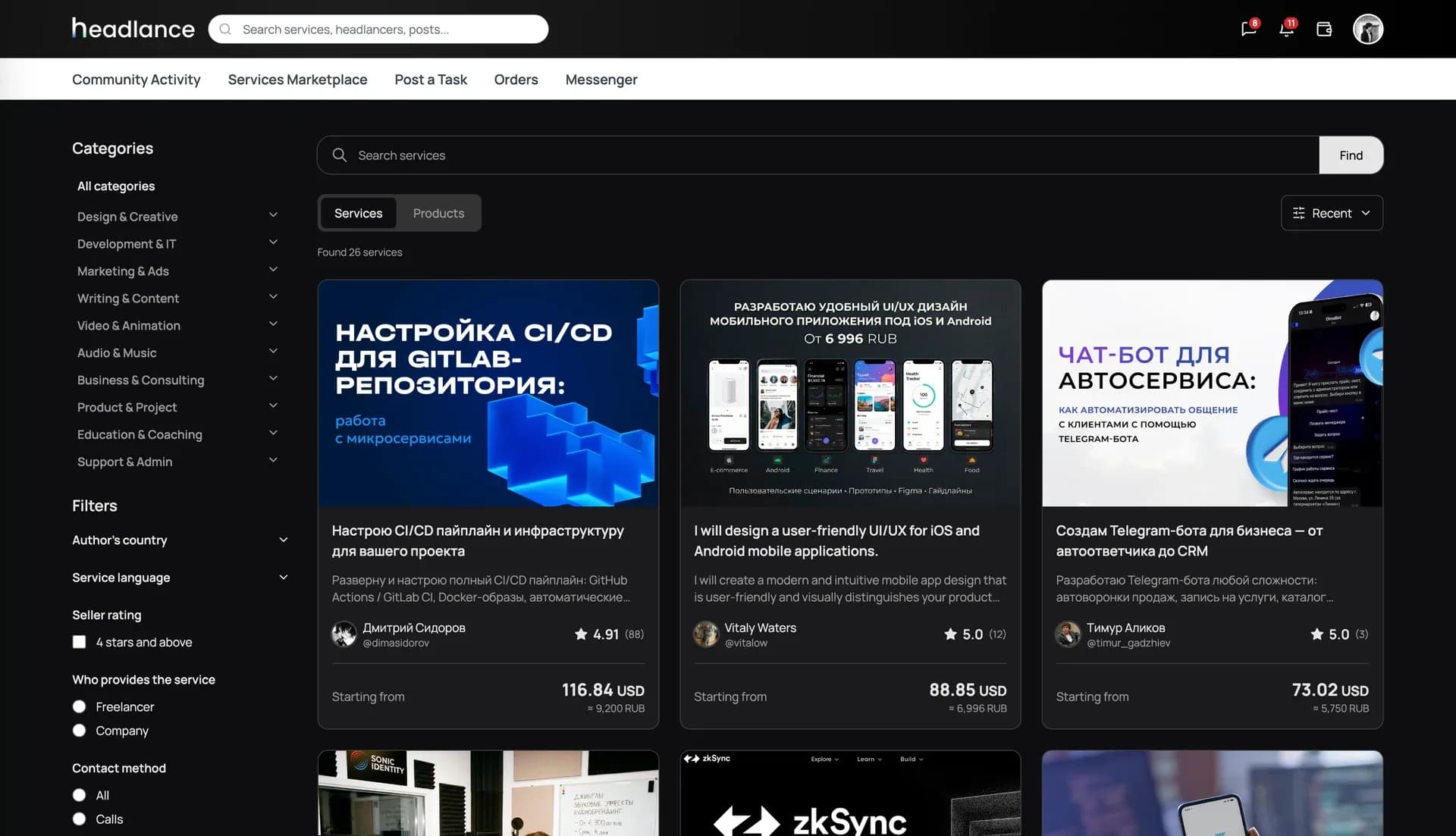This screenshot has height=836, width=1456.
Task: Select the Freelancer provider option
Action: pyautogui.click(x=79, y=706)
